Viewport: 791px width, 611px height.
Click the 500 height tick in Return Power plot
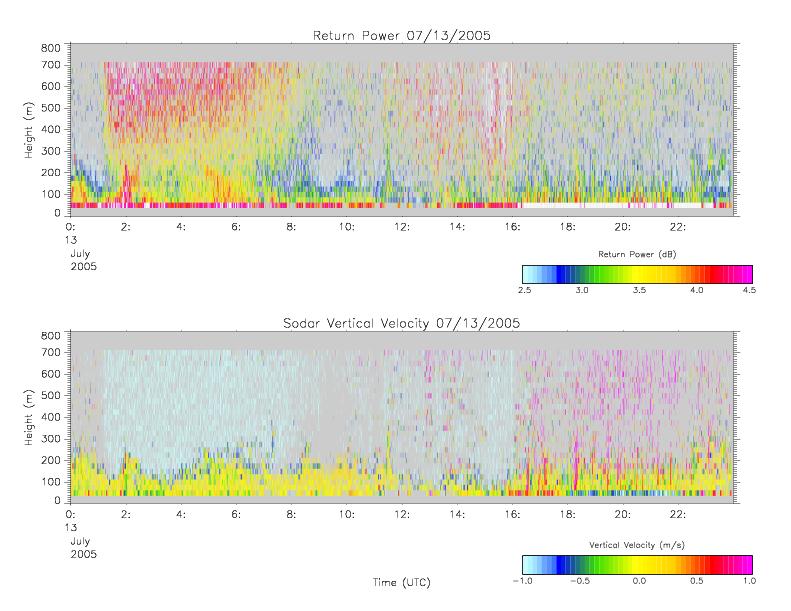50,108
